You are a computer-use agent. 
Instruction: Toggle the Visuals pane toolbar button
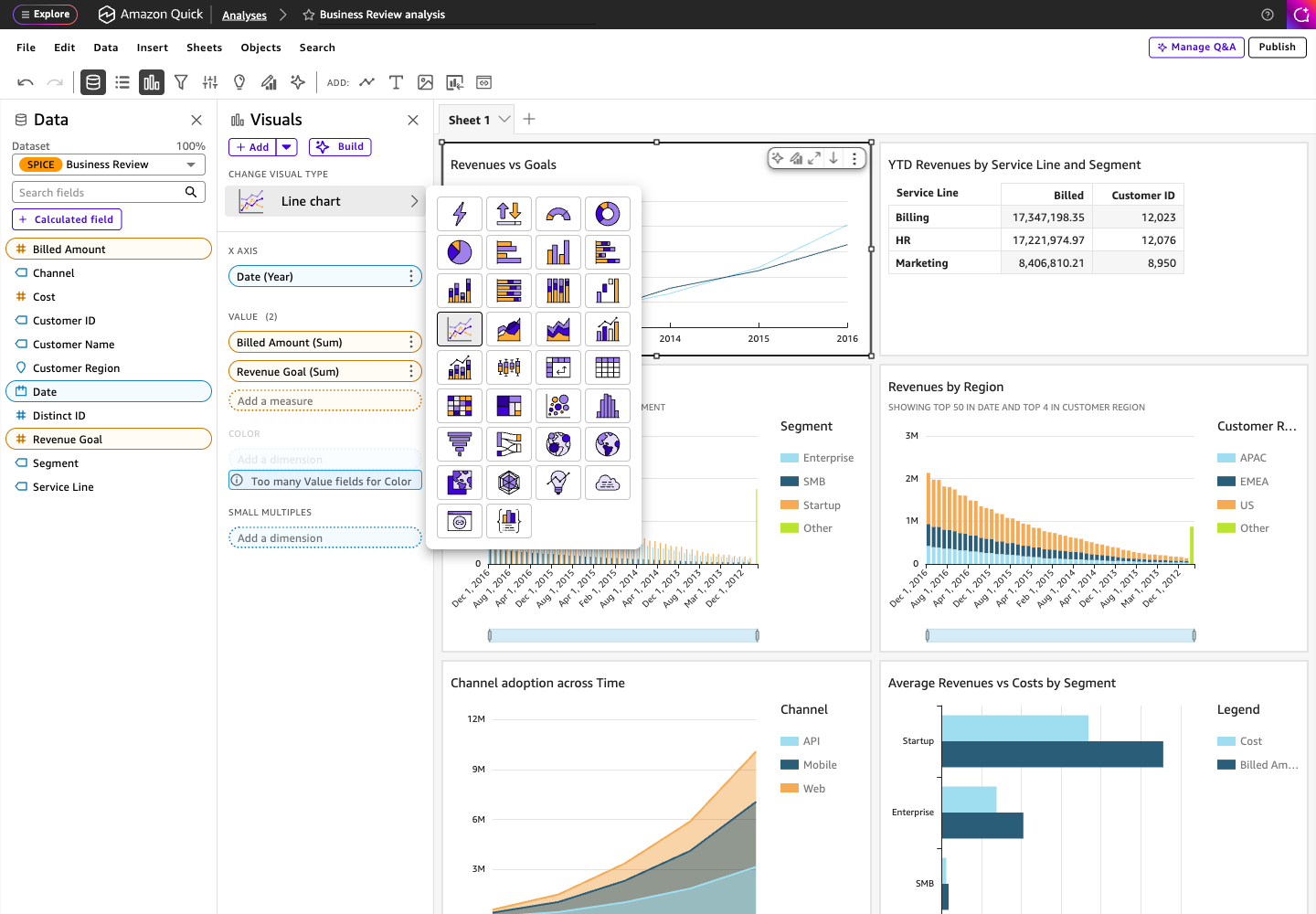click(x=151, y=82)
